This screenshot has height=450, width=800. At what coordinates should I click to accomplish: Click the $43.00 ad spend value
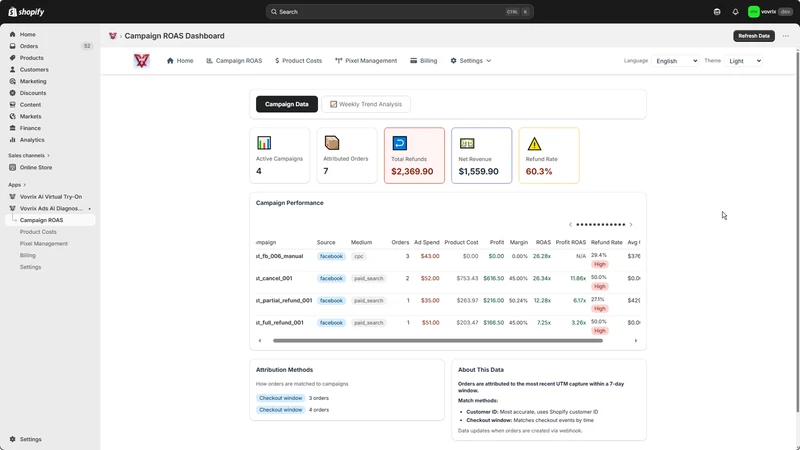[x=430, y=256]
